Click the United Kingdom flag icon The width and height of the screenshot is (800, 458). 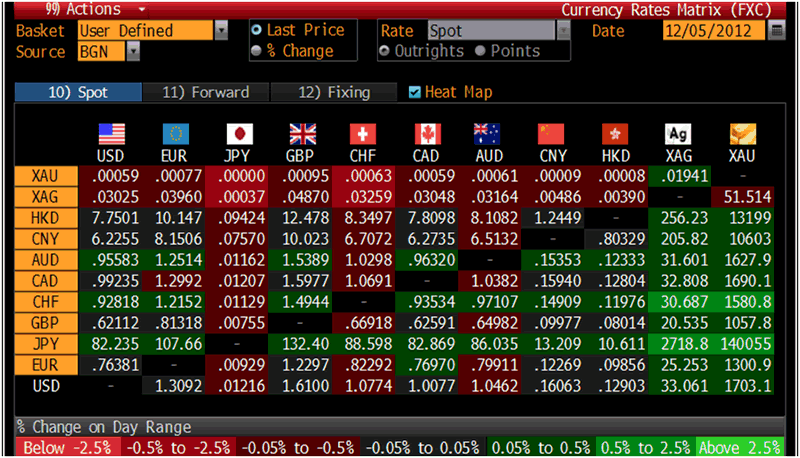[301, 135]
